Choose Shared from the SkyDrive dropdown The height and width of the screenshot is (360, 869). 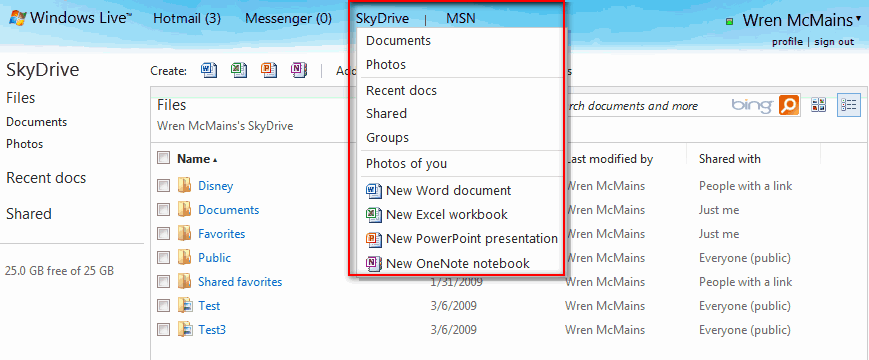coord(386,114)
